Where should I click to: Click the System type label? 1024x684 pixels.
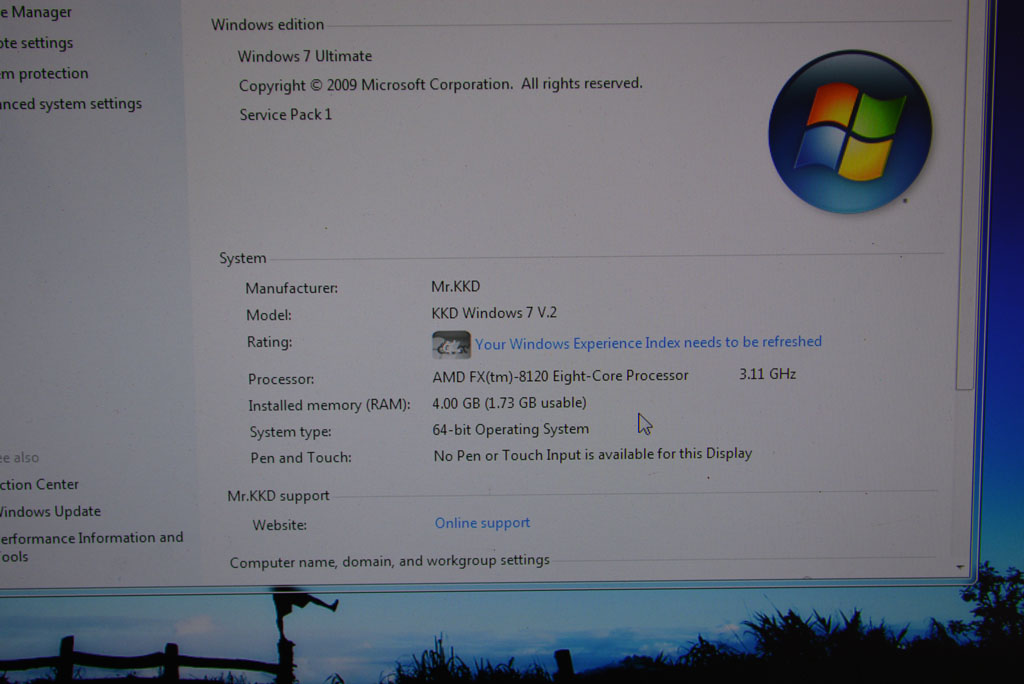[x=291, y=432]
